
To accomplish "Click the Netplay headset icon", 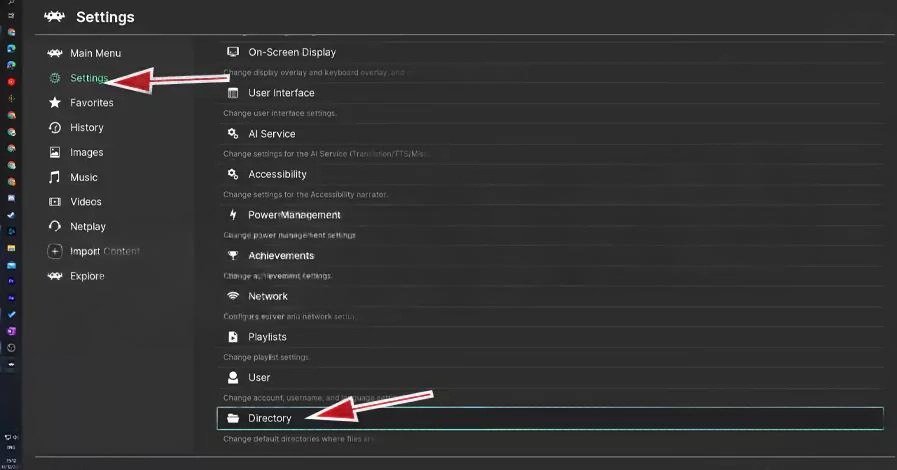I will (55, 227).
